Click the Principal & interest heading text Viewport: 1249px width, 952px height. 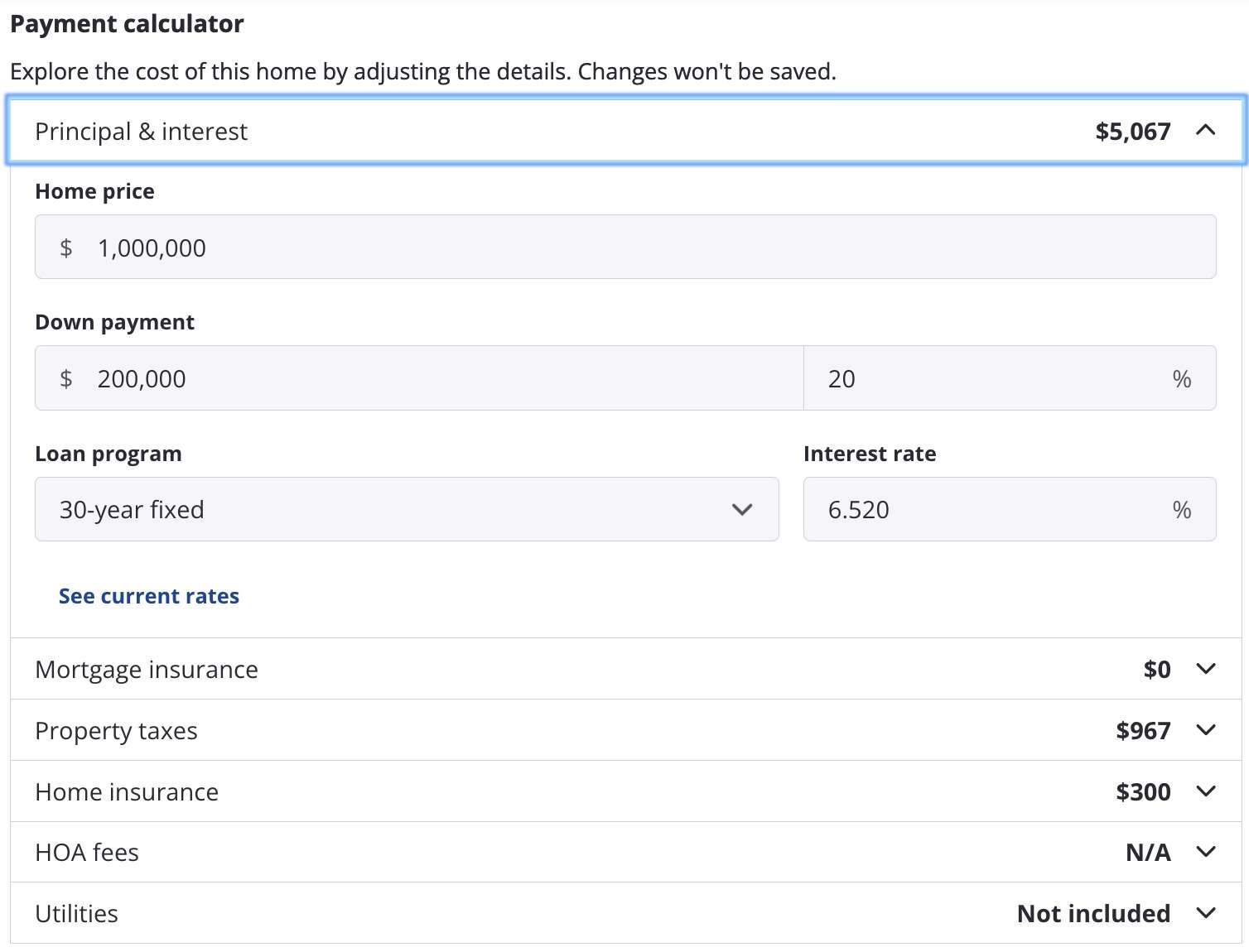141,132
